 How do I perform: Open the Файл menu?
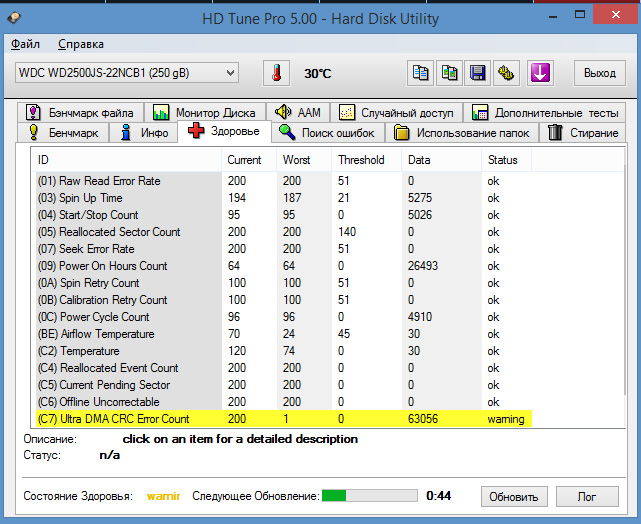point(26,44)
